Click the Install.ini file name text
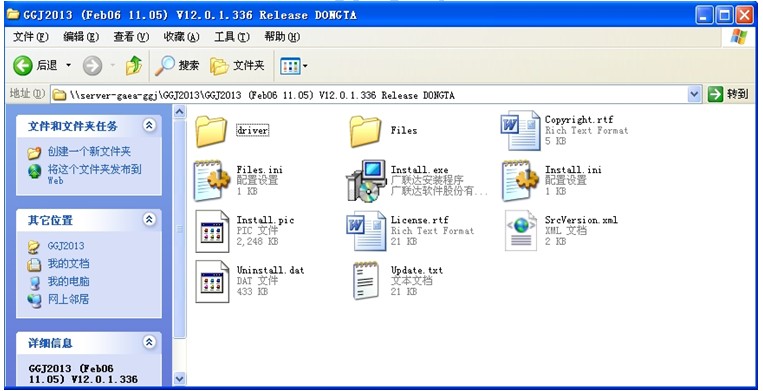The height and width of the screenshot is (391, 763). [x=573, y=170]
